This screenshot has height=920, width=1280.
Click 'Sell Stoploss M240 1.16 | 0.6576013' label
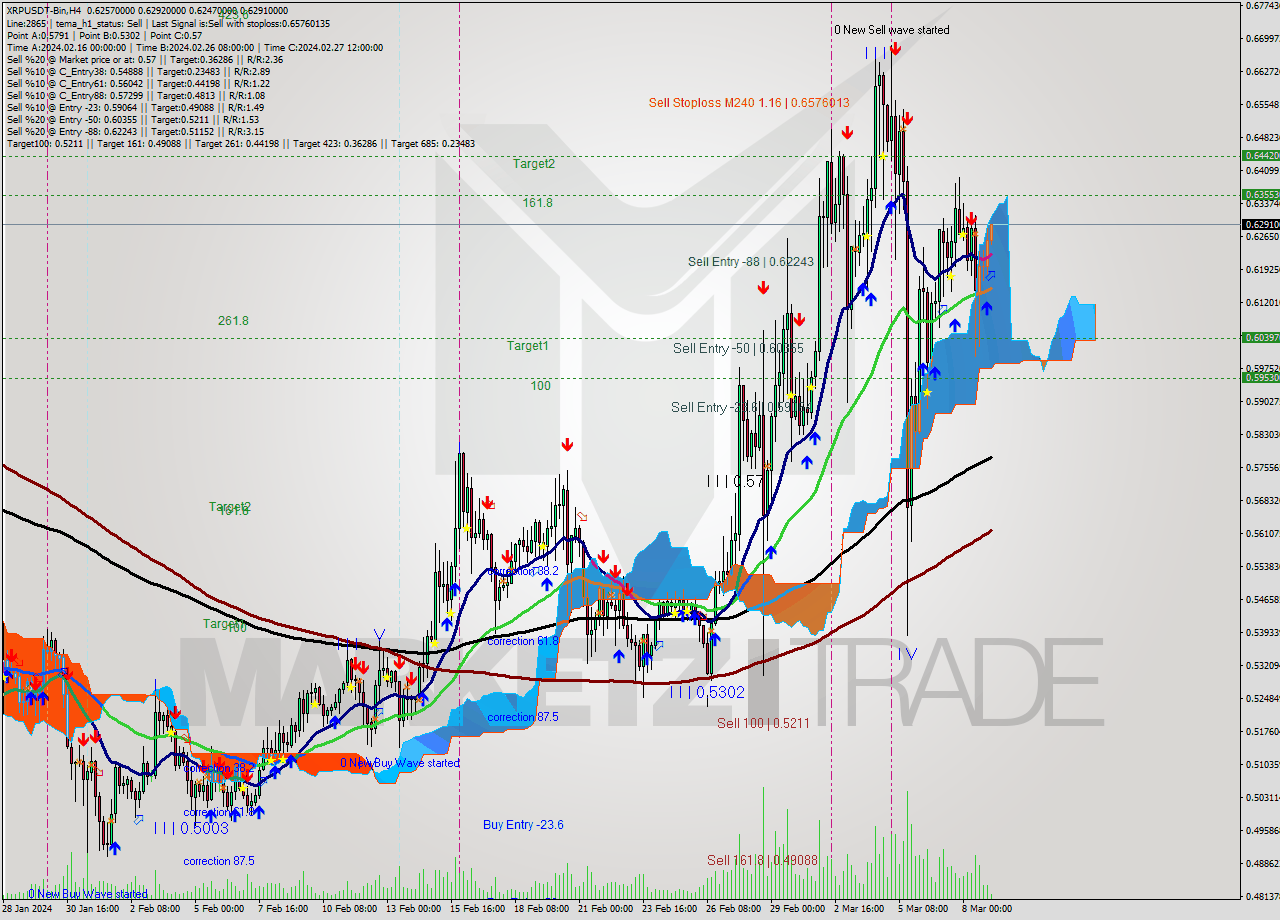[x=749, y=102]
